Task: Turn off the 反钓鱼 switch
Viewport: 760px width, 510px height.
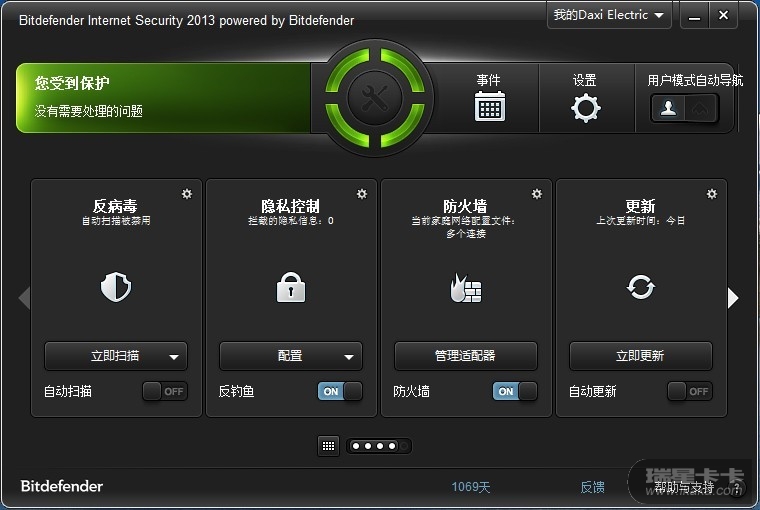Action: [340, 391]
